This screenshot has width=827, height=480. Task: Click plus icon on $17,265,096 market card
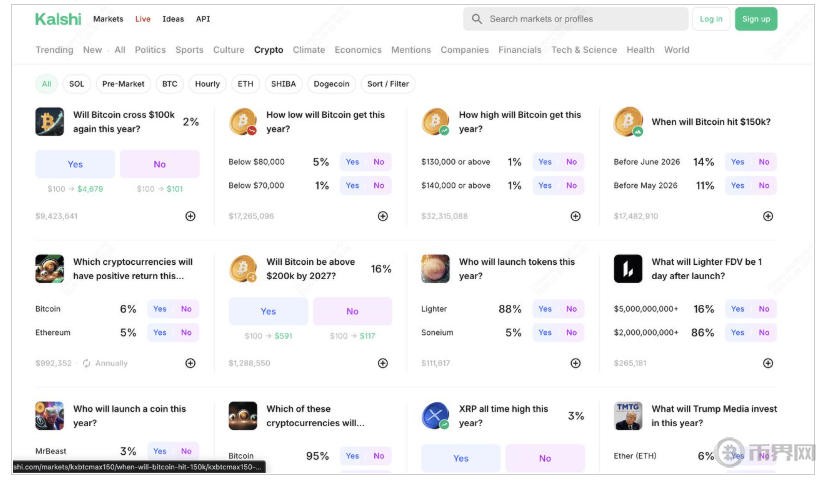click(382, 216)
